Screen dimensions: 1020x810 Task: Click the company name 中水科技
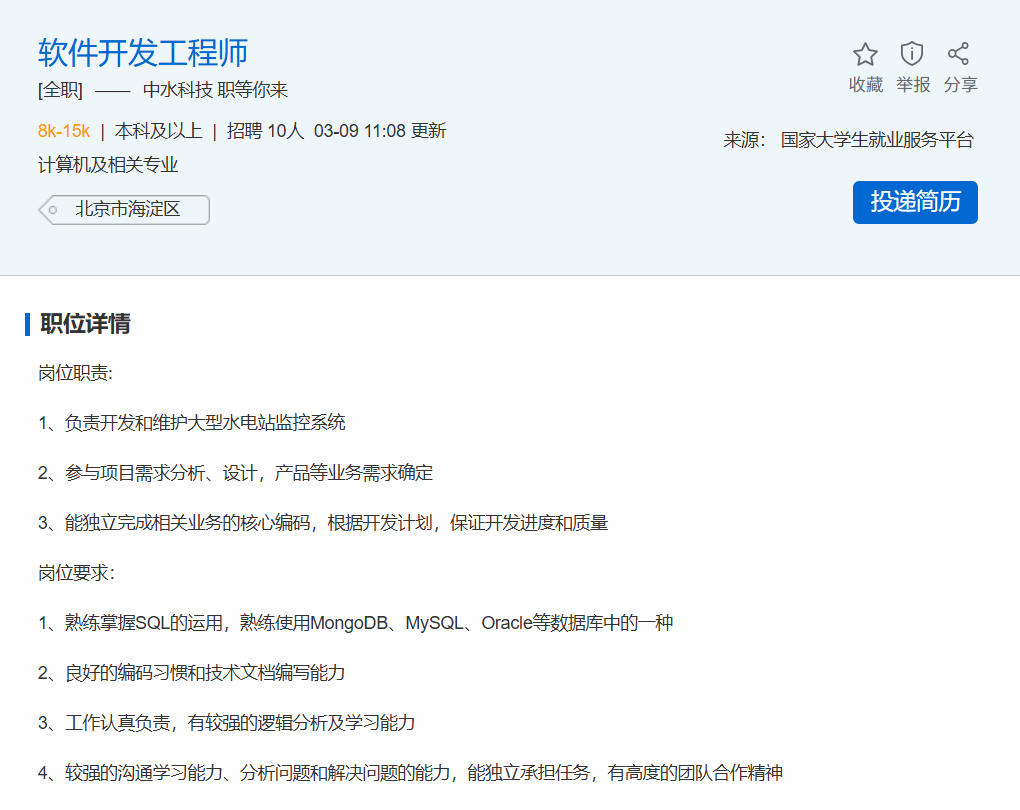coord(177,90)
